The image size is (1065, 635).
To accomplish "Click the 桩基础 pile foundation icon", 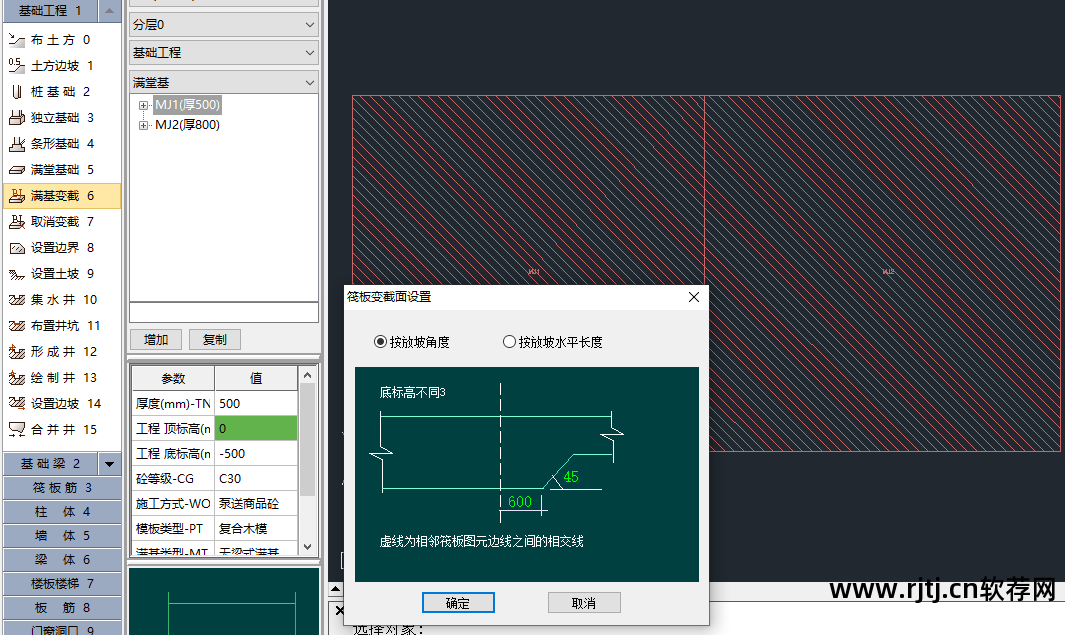I will pyautogui.click(x=16, y=92).
